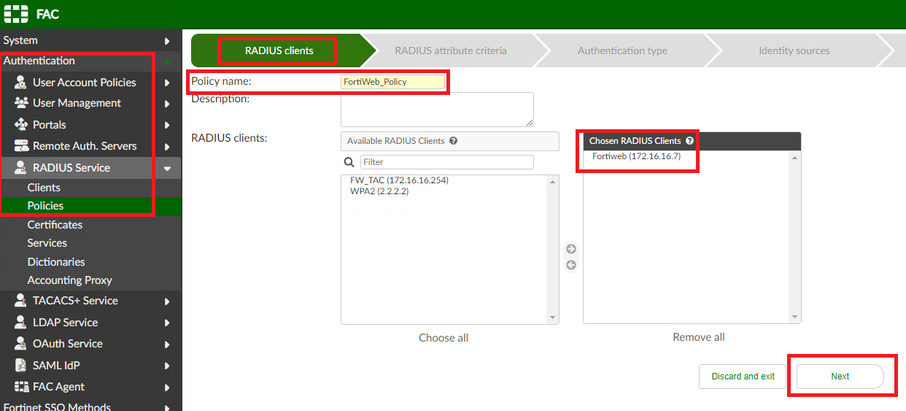This screenshot has width=906, height=411.
Task: Click the magnifier search icon
Action: tap(348, 162)
